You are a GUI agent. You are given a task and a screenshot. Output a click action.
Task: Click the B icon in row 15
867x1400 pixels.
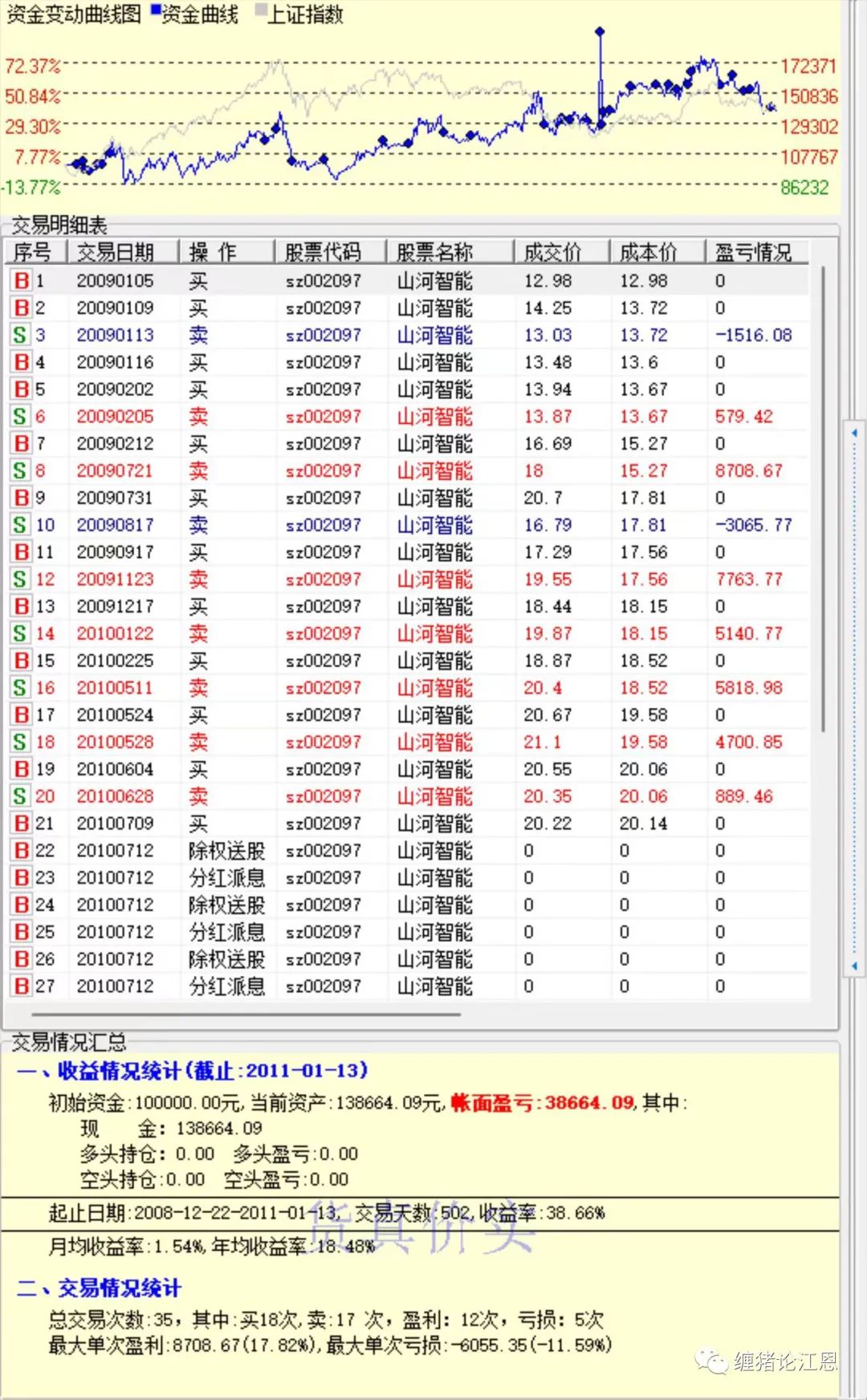coord(22,661)
